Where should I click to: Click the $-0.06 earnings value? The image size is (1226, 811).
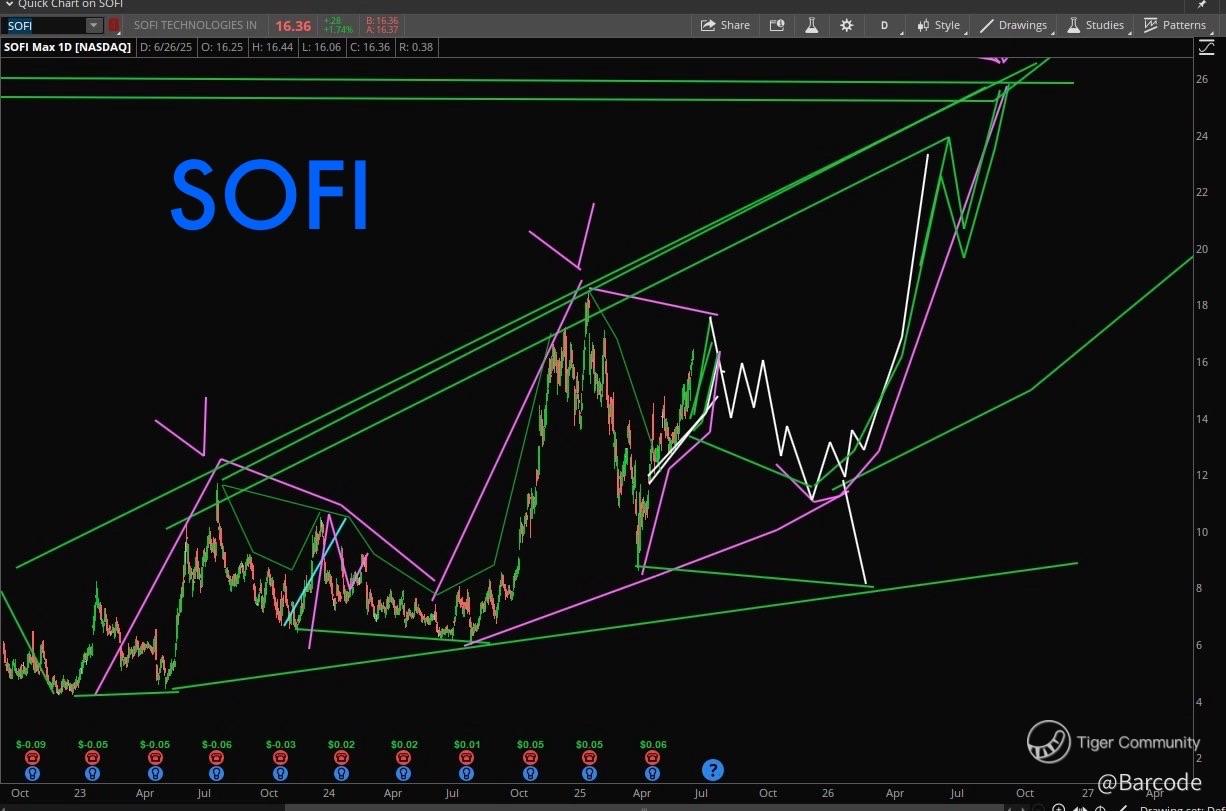click(216, 745)
